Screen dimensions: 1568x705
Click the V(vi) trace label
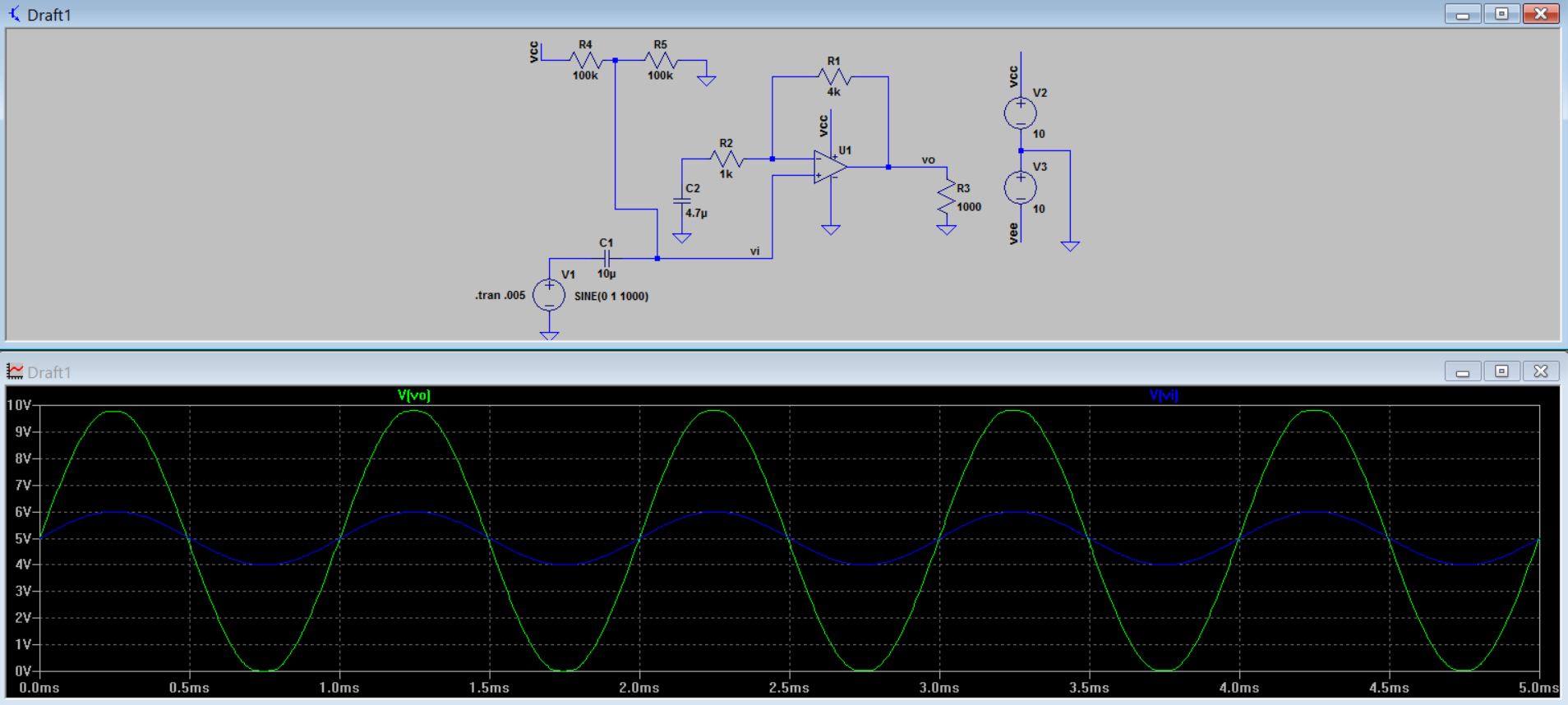click(1164, 395)
